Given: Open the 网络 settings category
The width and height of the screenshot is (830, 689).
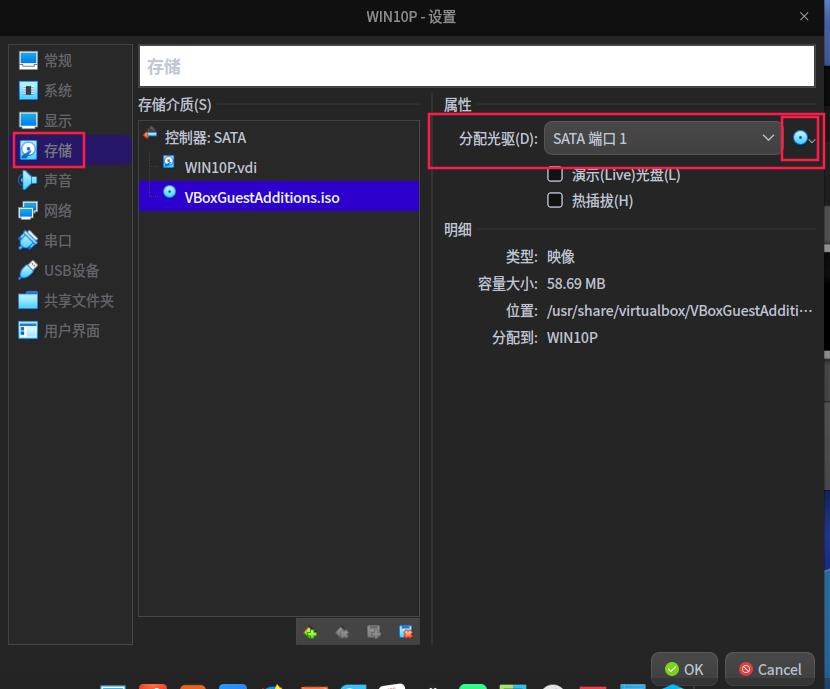Looking at the screenshot, I should pos(57,210).
